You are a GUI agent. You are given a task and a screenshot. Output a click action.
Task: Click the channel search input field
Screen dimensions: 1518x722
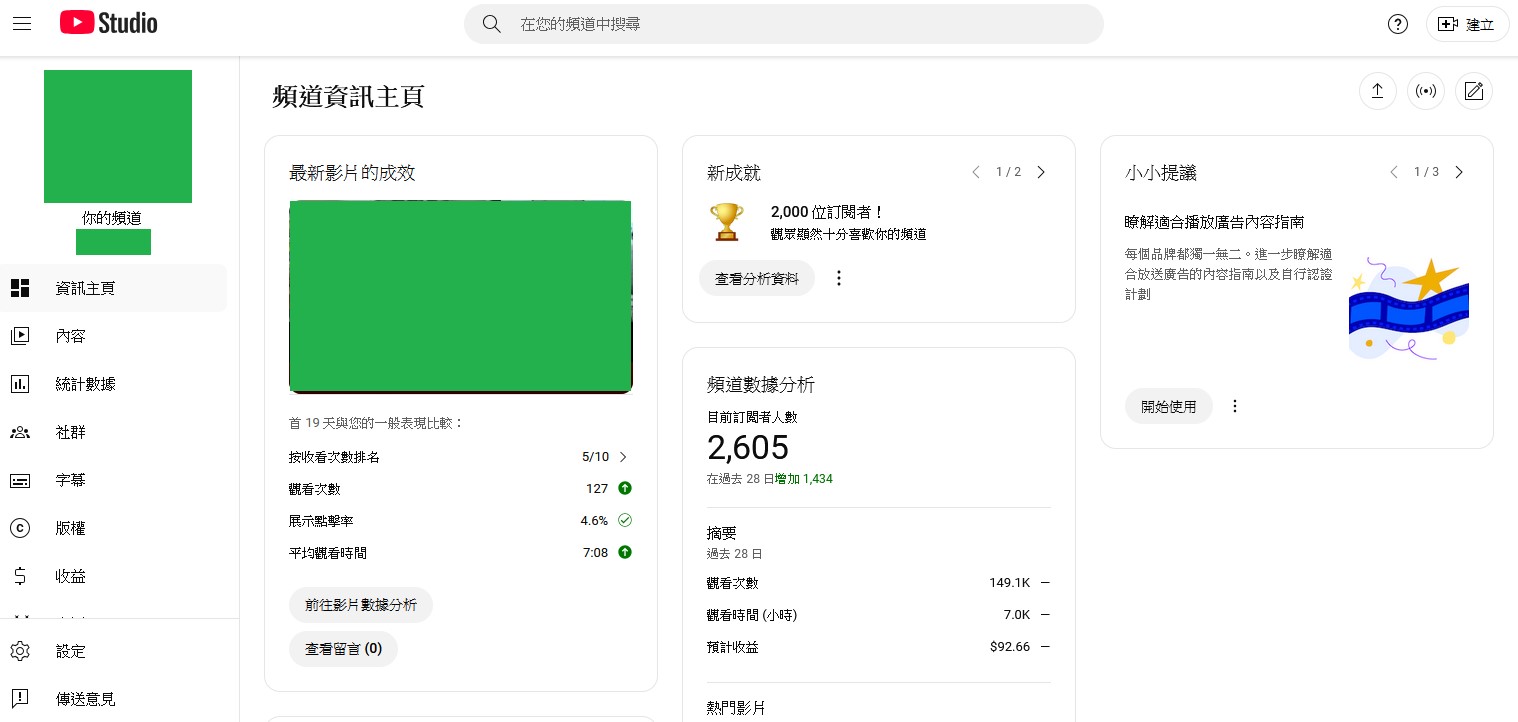pyautogui.click(x=800, y=24)
